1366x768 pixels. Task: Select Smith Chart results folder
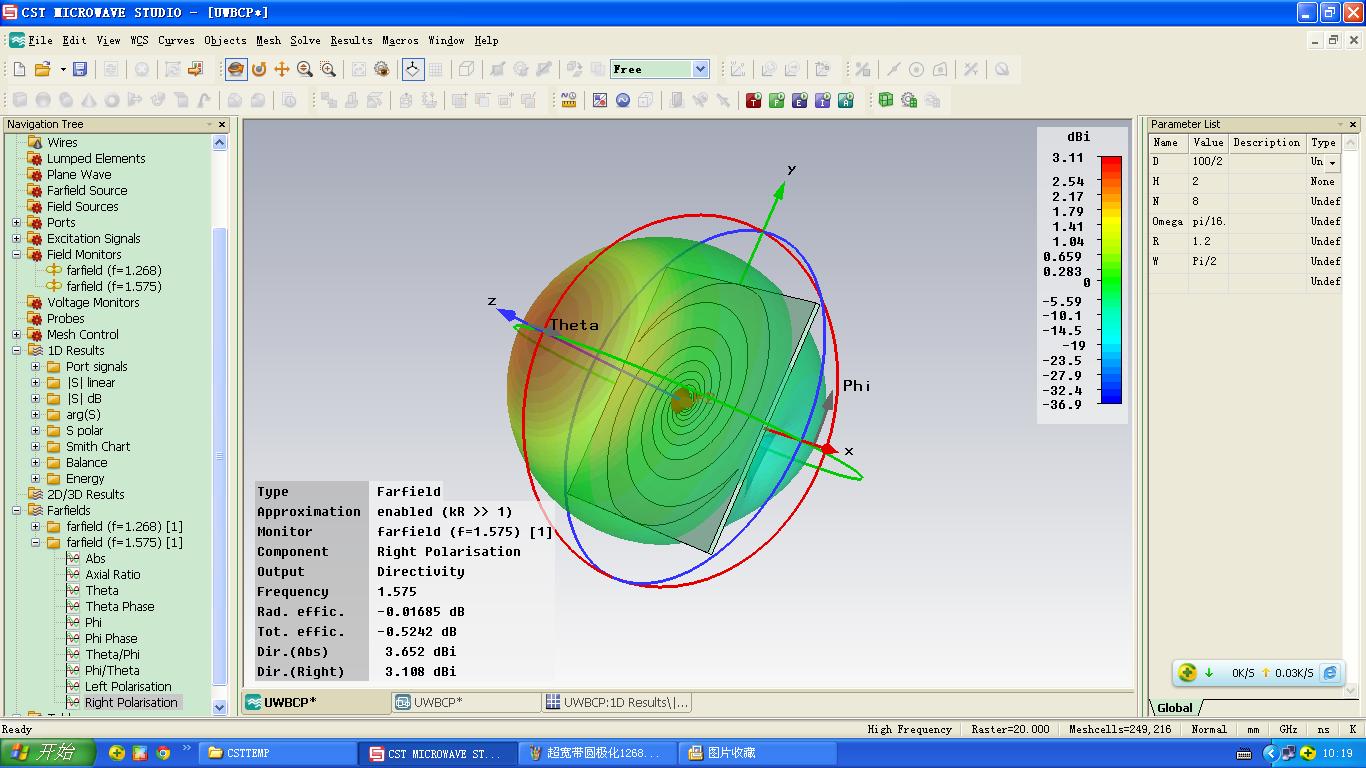tap(98, 447)
